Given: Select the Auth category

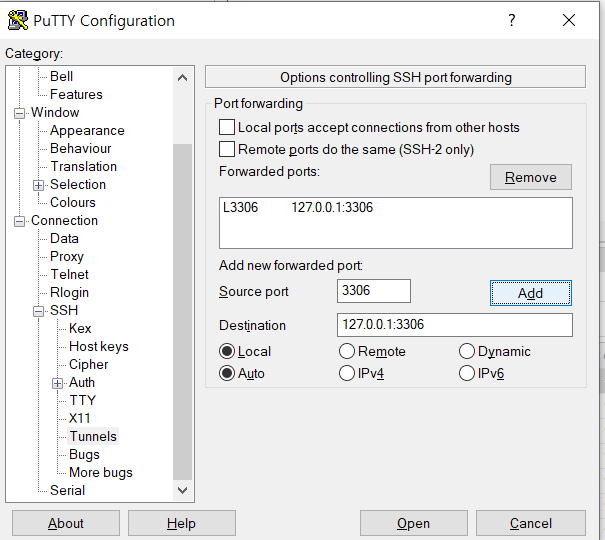Looking at the screenshot, I should pos(82,382).
